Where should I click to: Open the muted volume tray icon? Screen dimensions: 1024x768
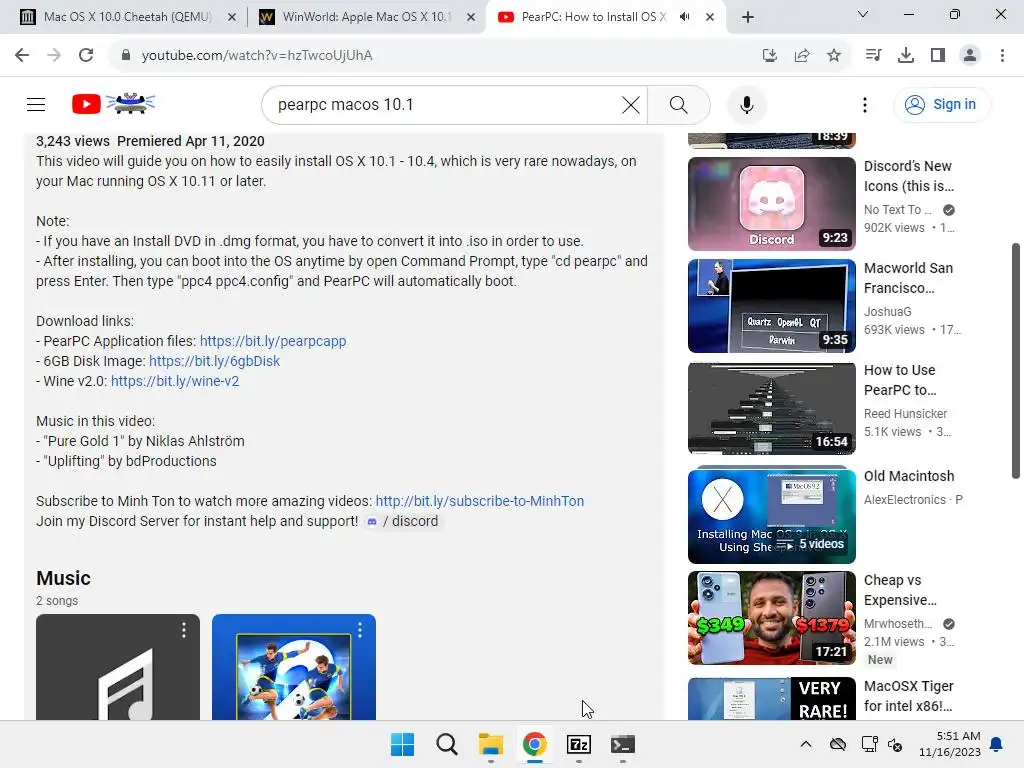click(895, 744)
